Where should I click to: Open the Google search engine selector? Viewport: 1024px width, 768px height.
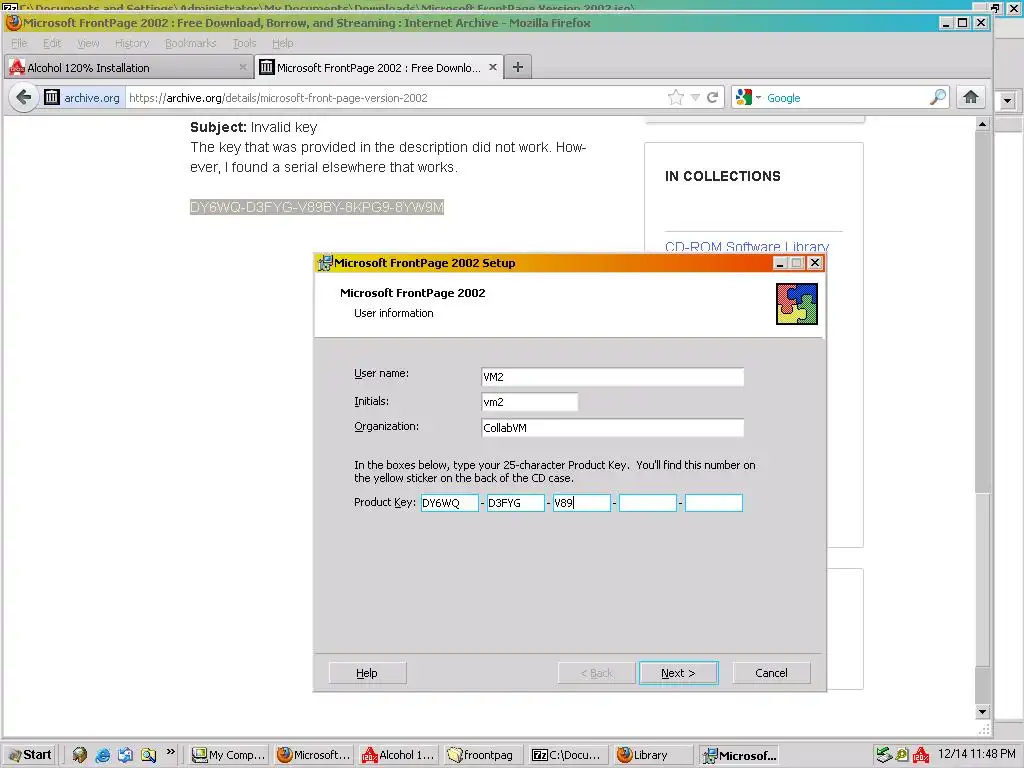(748, 98)
